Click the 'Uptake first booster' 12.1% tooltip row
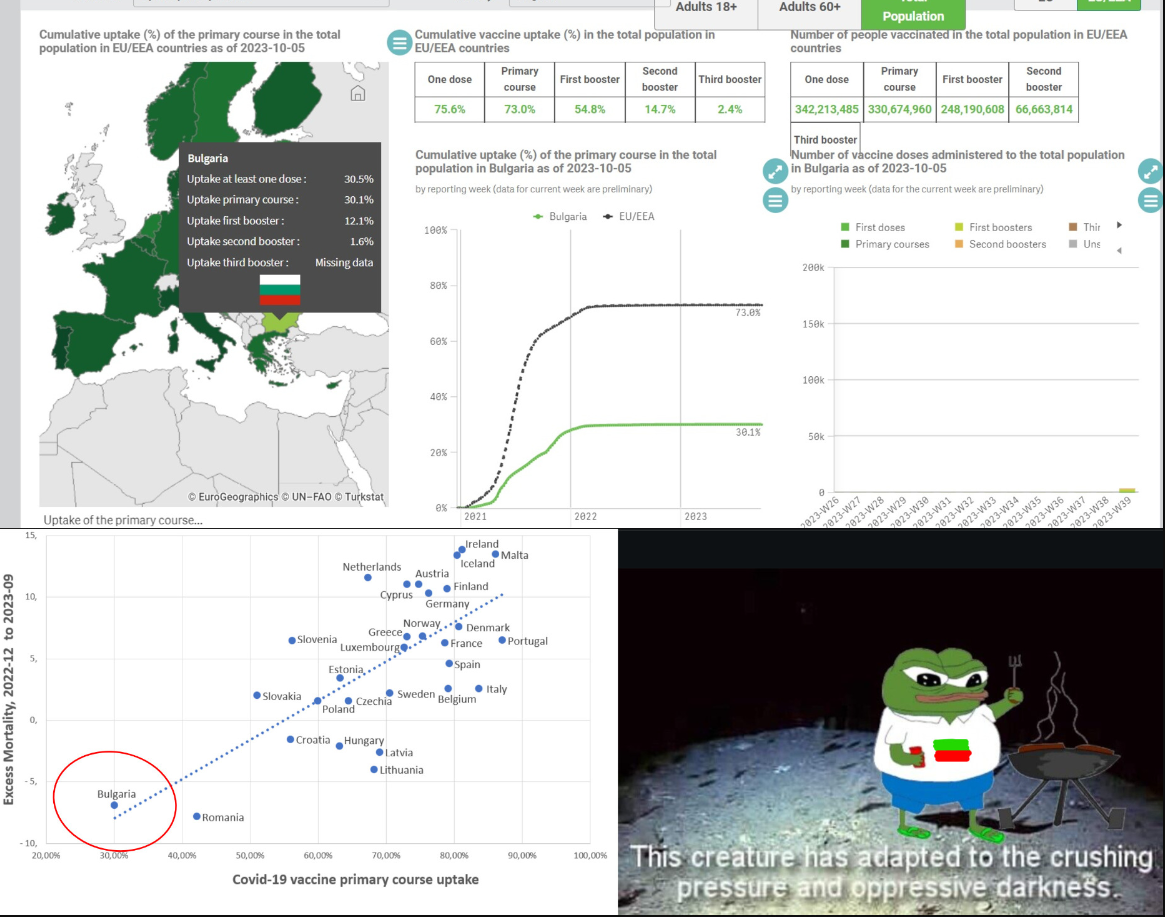The image size is (1165, 917). pyautogui.click(x=279, y=221)
